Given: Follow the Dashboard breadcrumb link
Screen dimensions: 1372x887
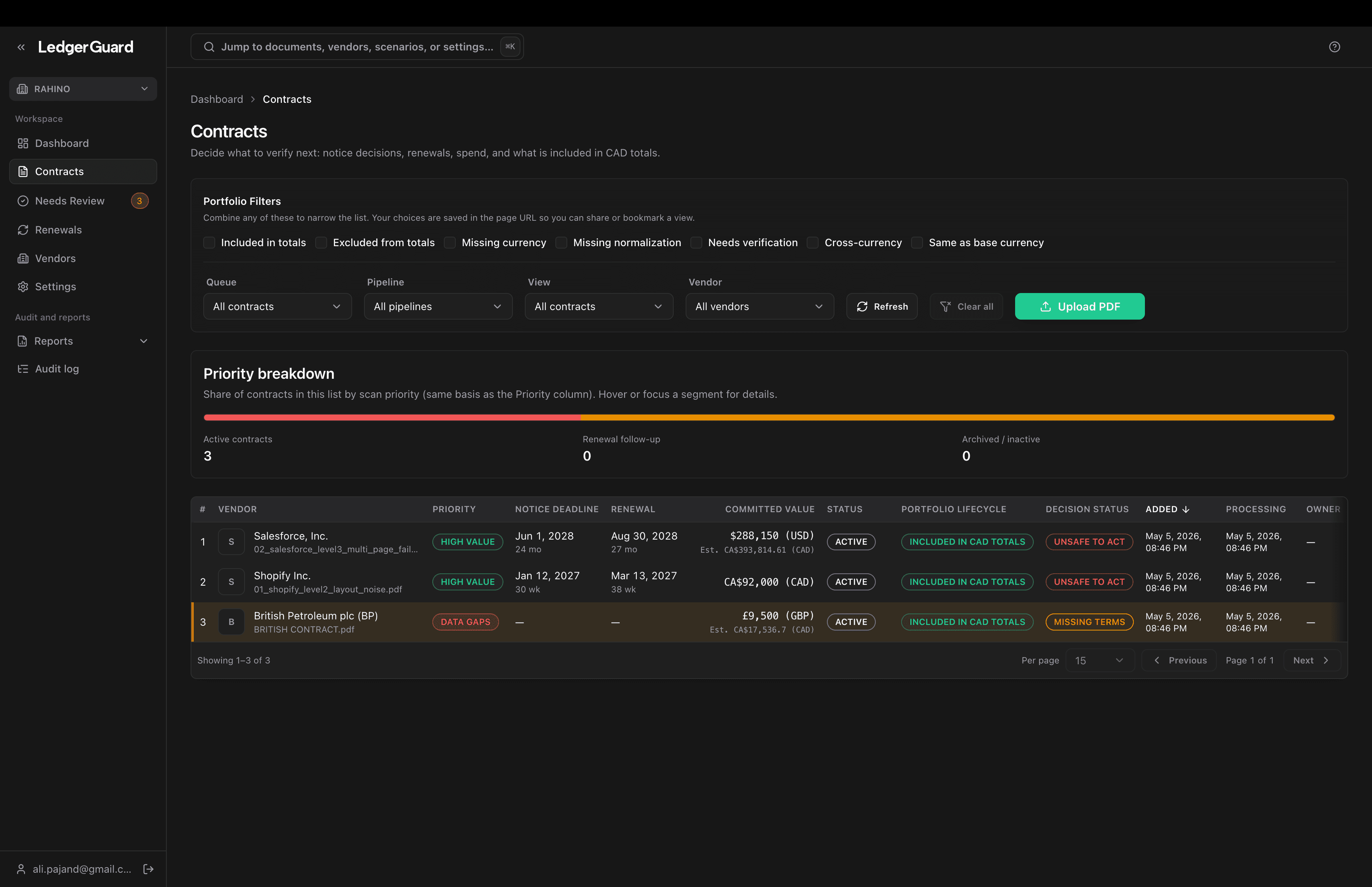Looking at the screenshot, I should pyautogui.click(x=217, y=99).
